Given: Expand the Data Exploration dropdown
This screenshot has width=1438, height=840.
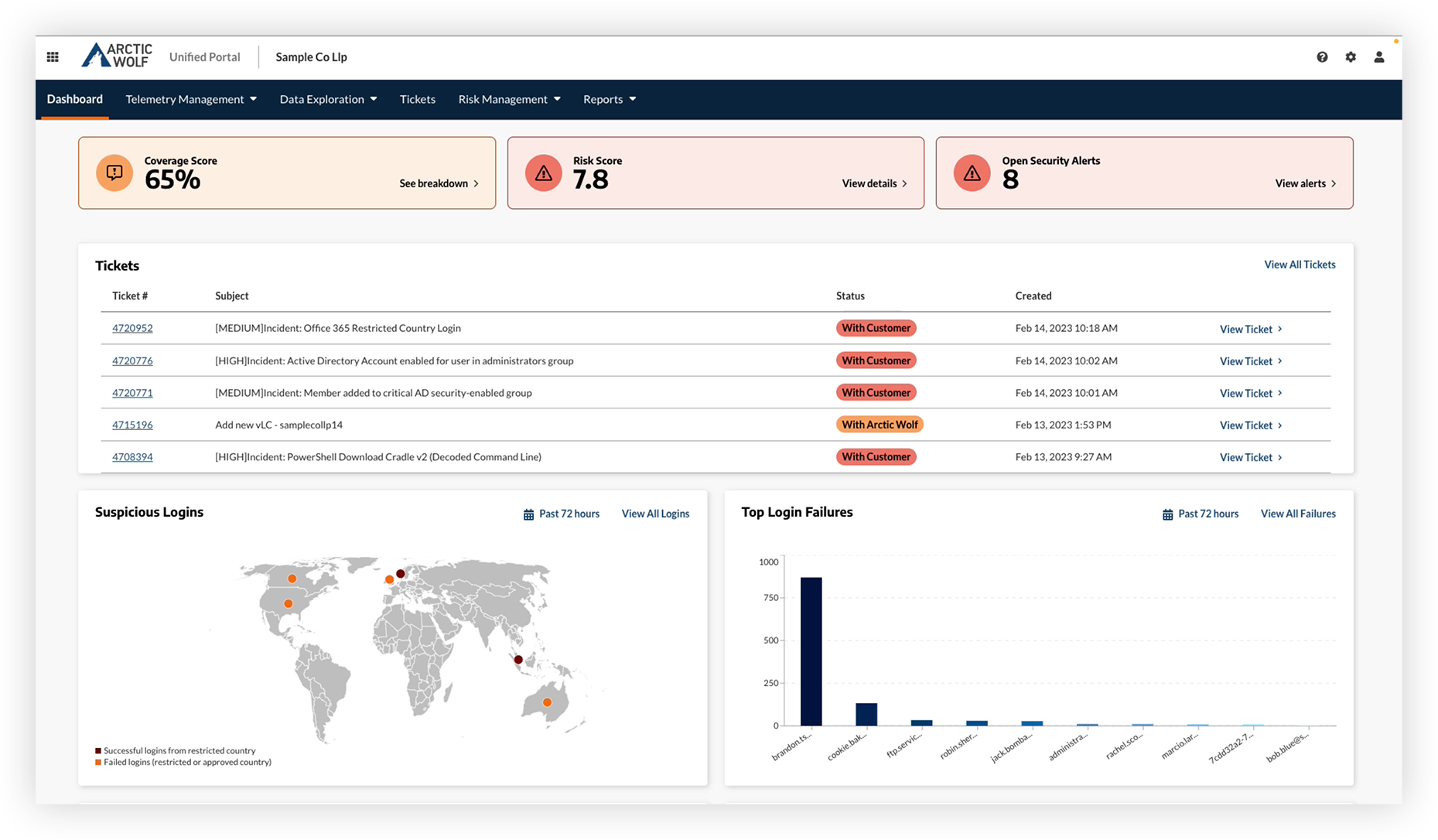Looking at the screenshot, I should click(x=328, y=99).
